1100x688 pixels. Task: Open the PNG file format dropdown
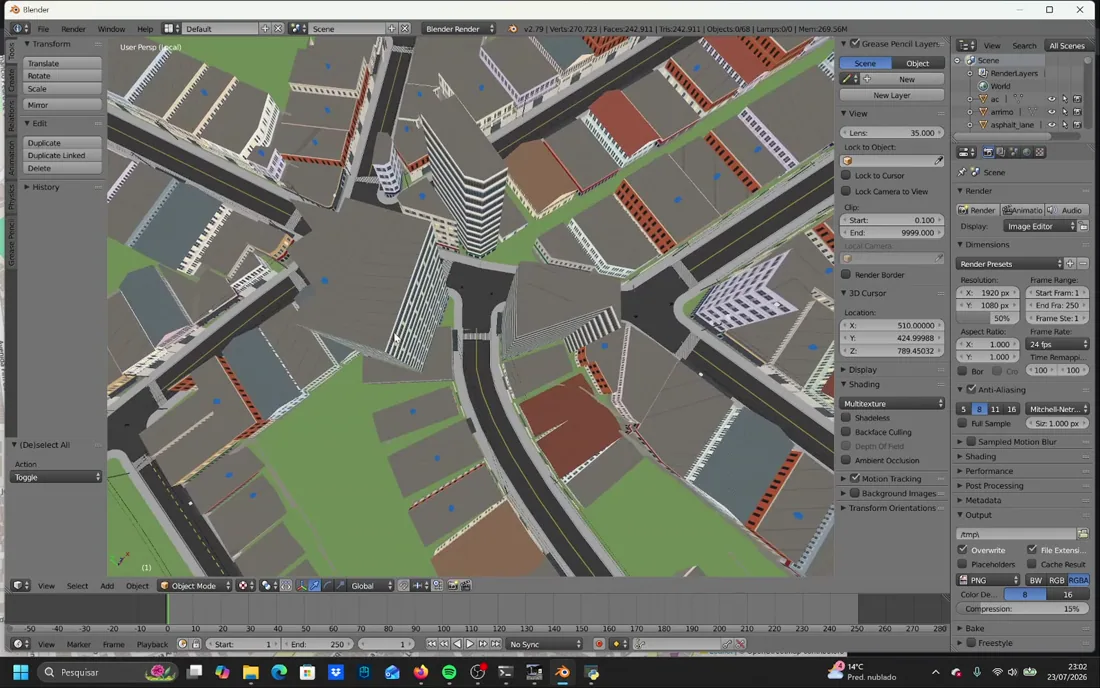[x=988, y=580]
